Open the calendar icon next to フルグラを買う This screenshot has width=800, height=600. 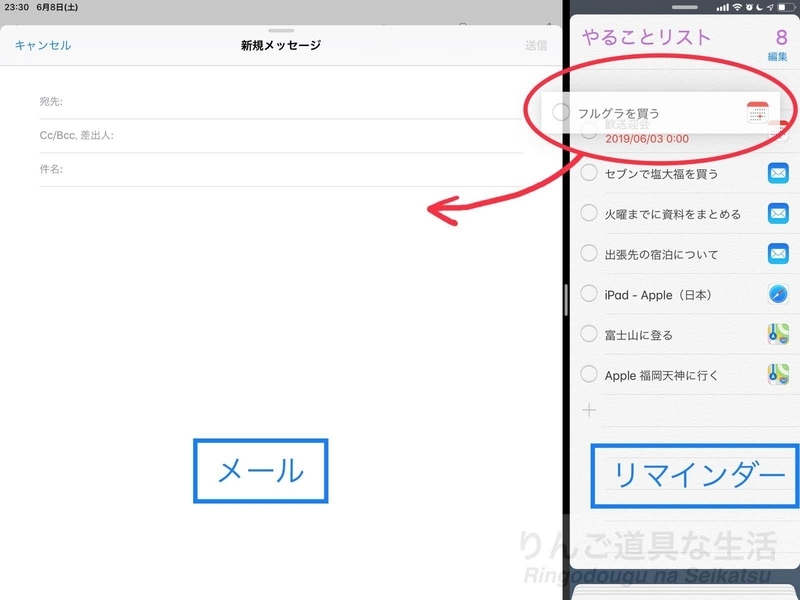pyautogui.click(x=757, y=112)
